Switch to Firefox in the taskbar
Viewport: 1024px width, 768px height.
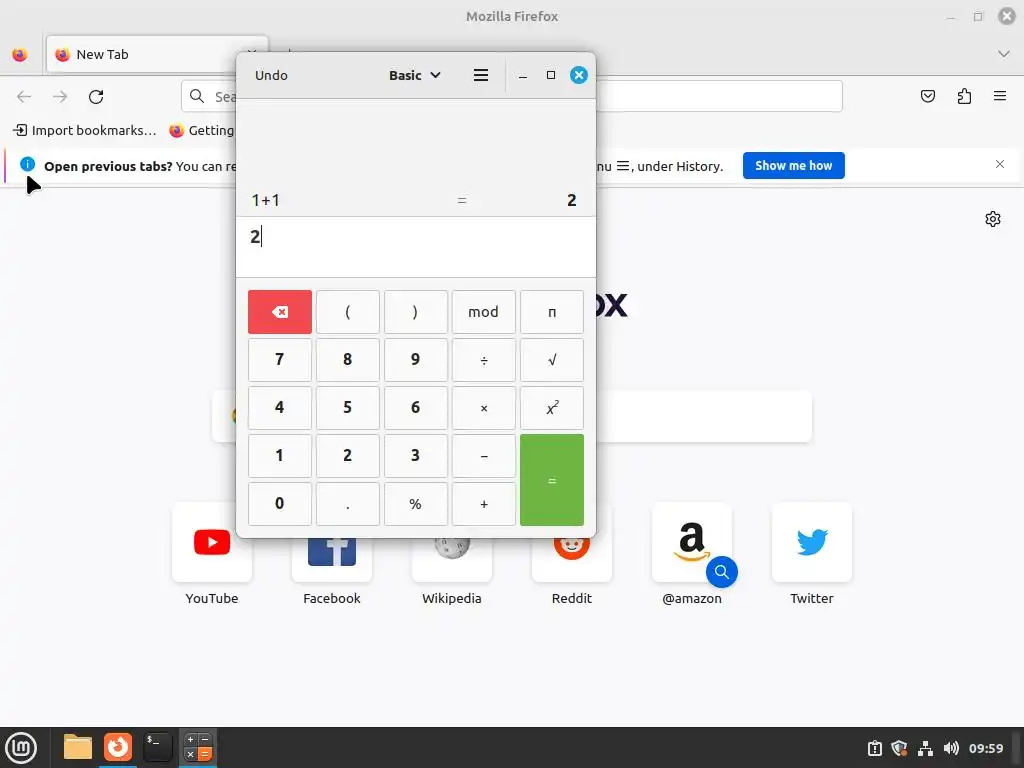tap(118, 748)
